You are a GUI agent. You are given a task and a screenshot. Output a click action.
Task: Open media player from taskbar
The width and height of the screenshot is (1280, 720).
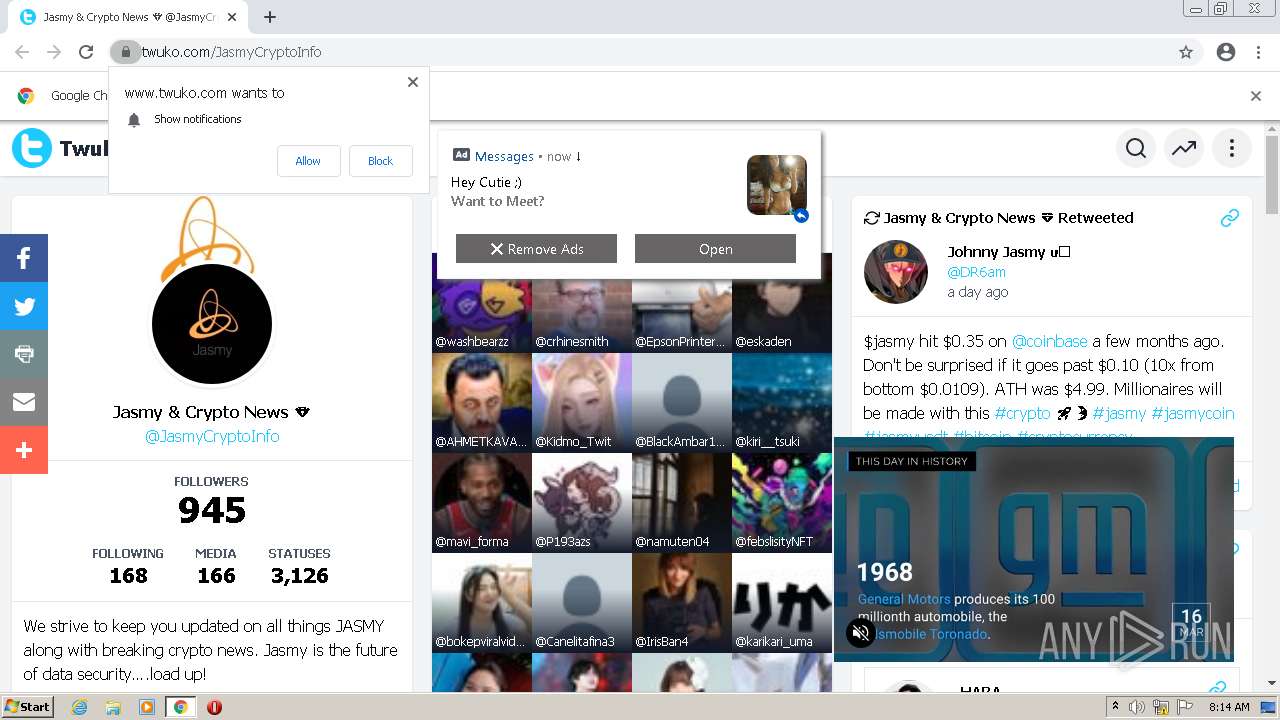point(147,707)
